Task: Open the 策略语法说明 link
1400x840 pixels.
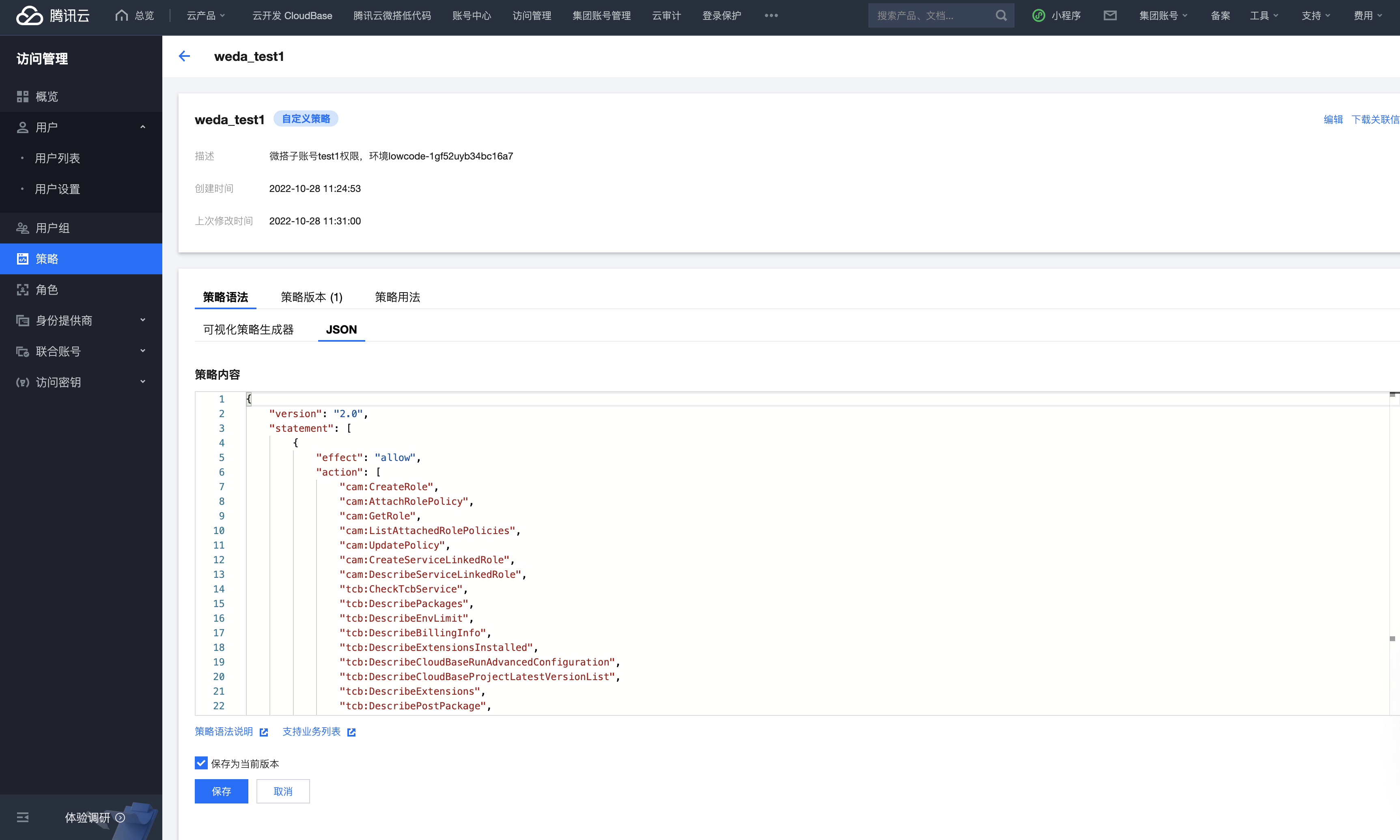Action: pyautogui.click(x=224, y=731)
